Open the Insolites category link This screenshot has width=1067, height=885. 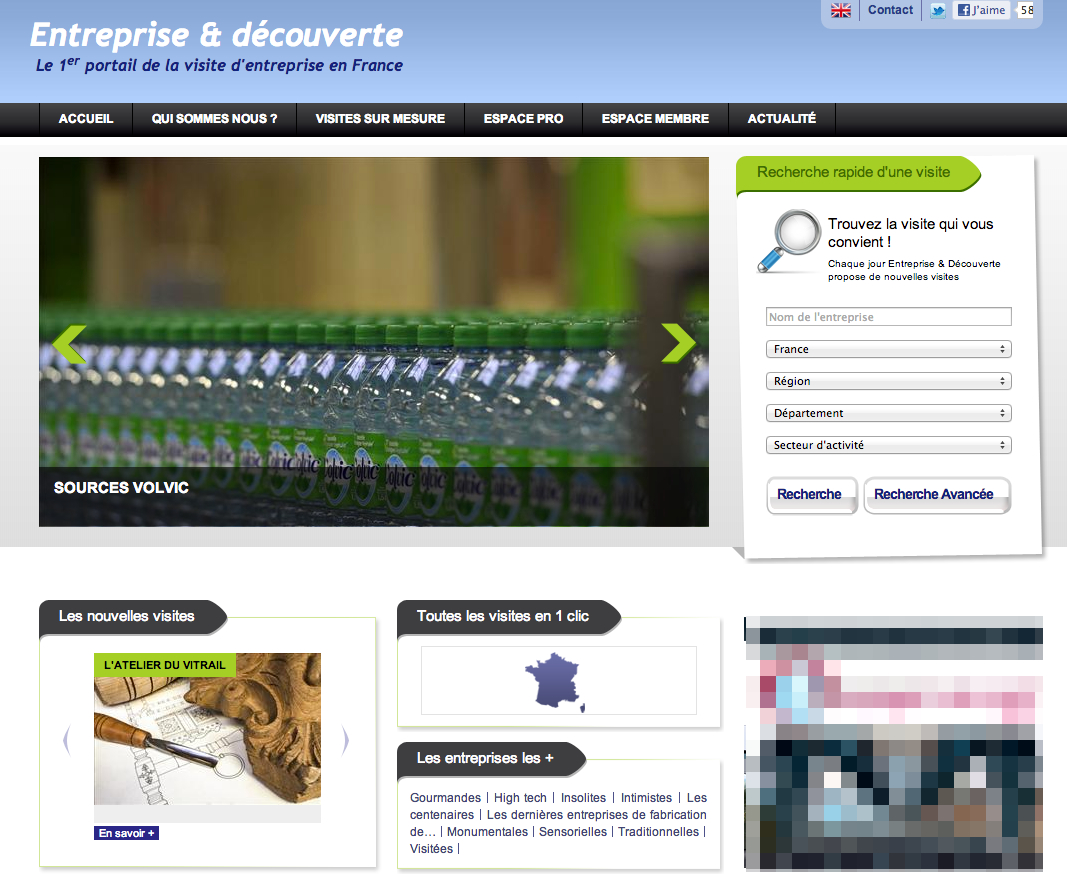point(583,798)
